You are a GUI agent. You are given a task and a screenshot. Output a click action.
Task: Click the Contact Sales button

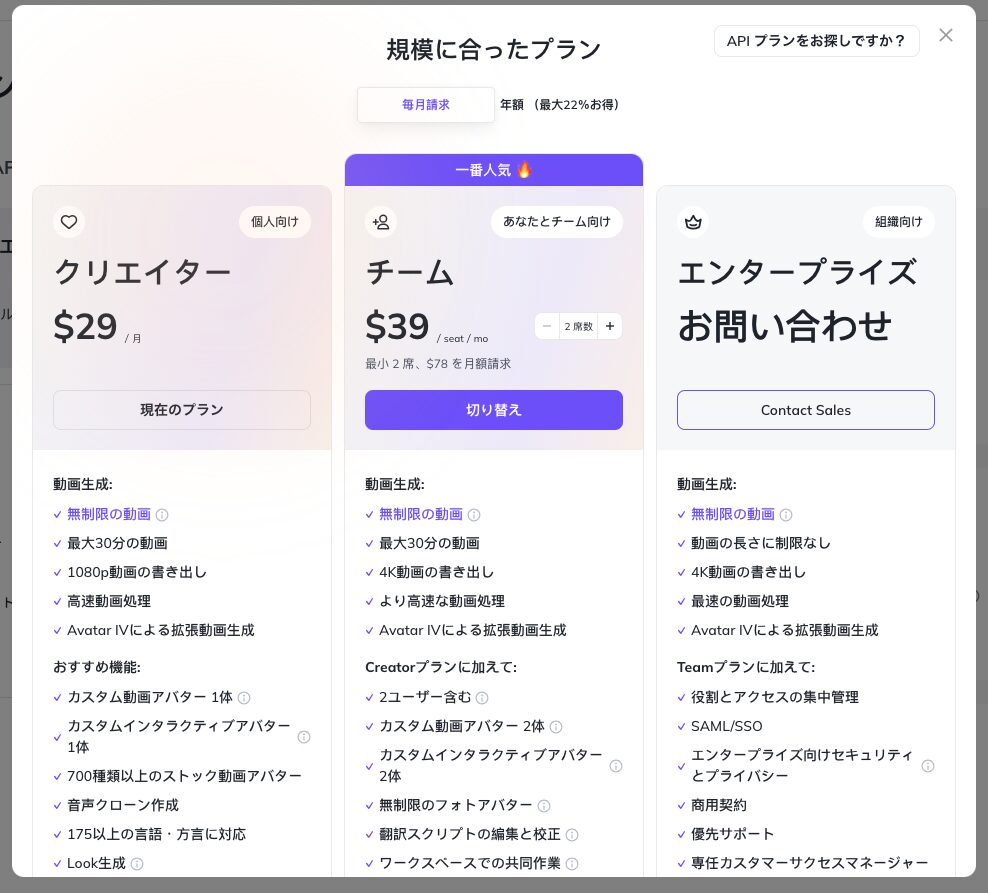coord(806,410)
